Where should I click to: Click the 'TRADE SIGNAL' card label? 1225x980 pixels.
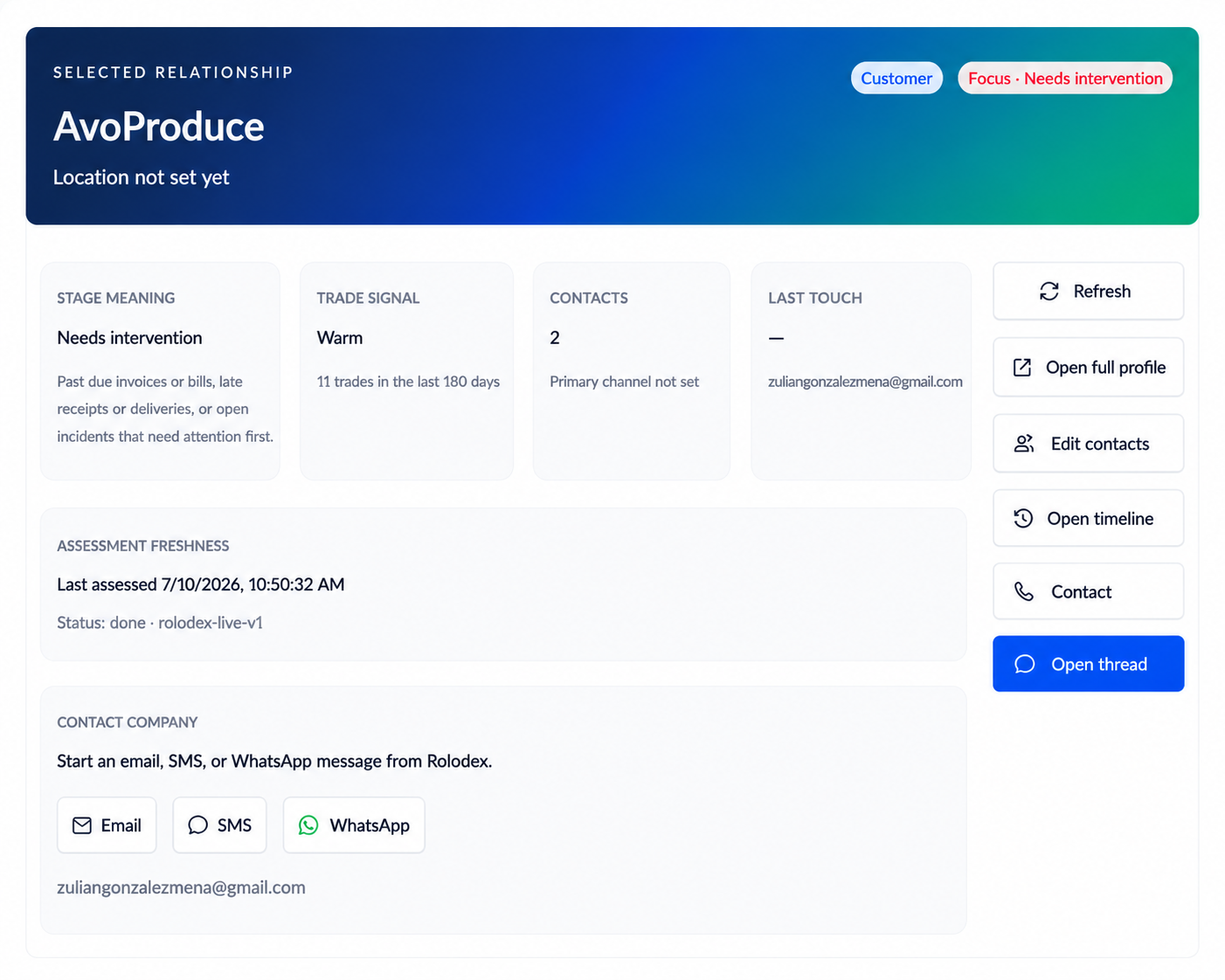[x=368, y=298]
